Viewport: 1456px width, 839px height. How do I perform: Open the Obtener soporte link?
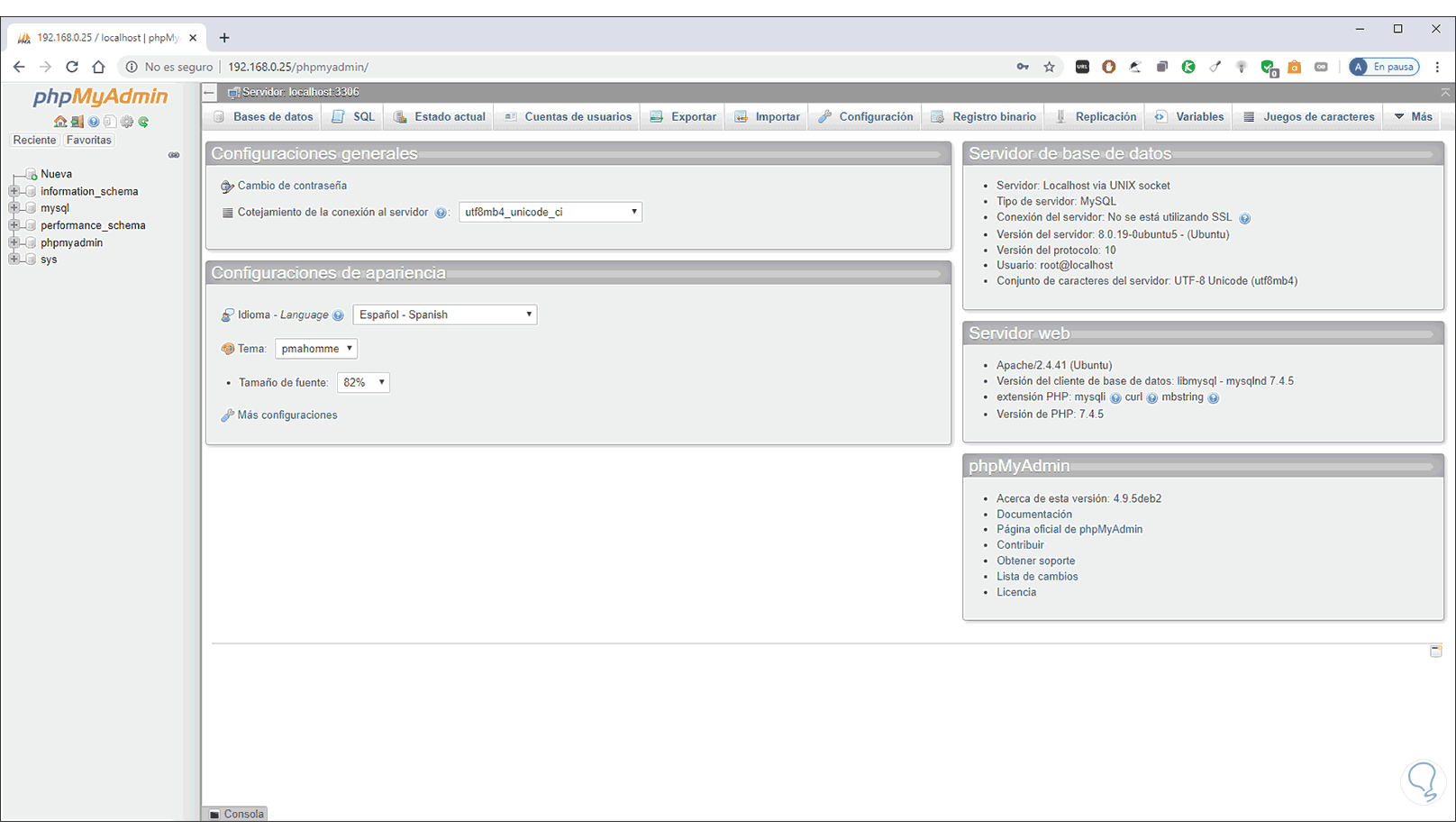point(1035,561)
